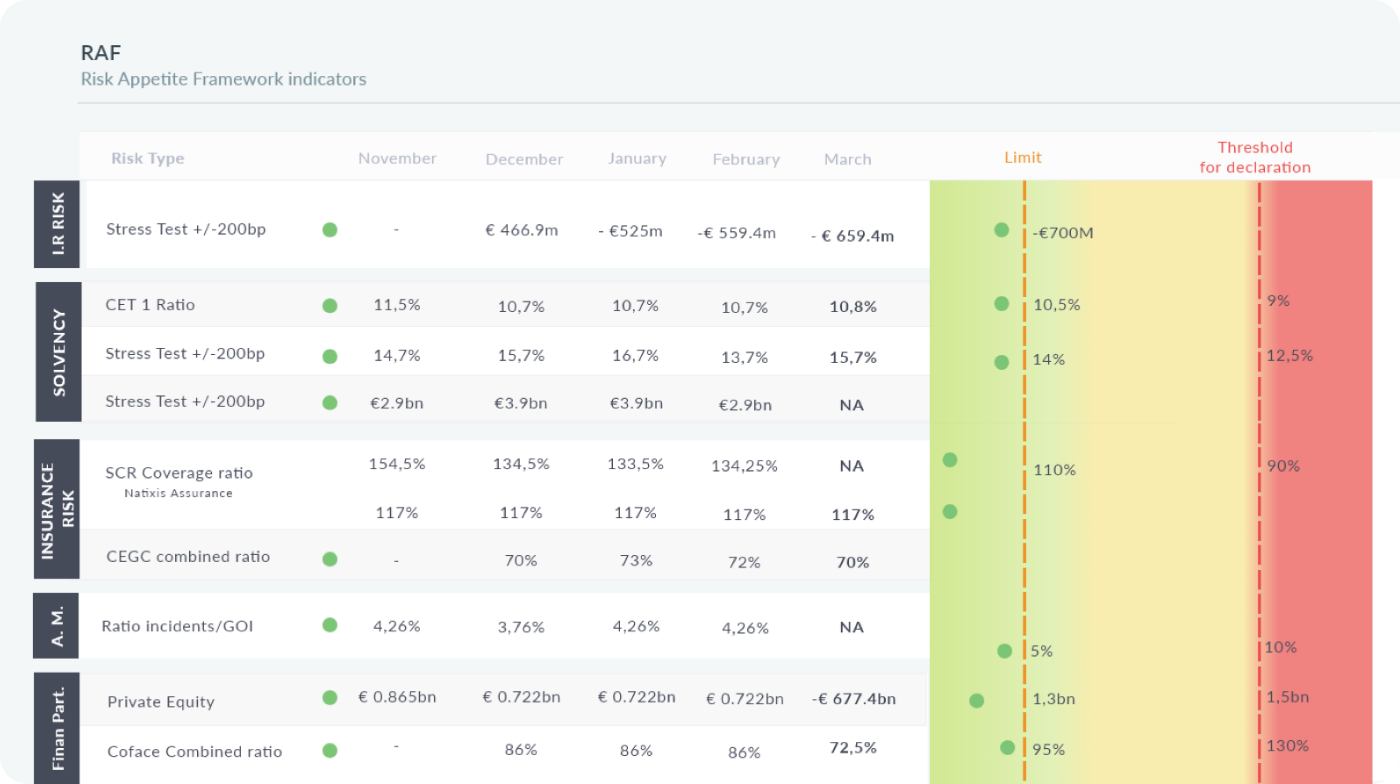This screenshot has width=1400, height=784.
Task: Click the Threshold for declaration header
Action: [x=1255, y=157]
